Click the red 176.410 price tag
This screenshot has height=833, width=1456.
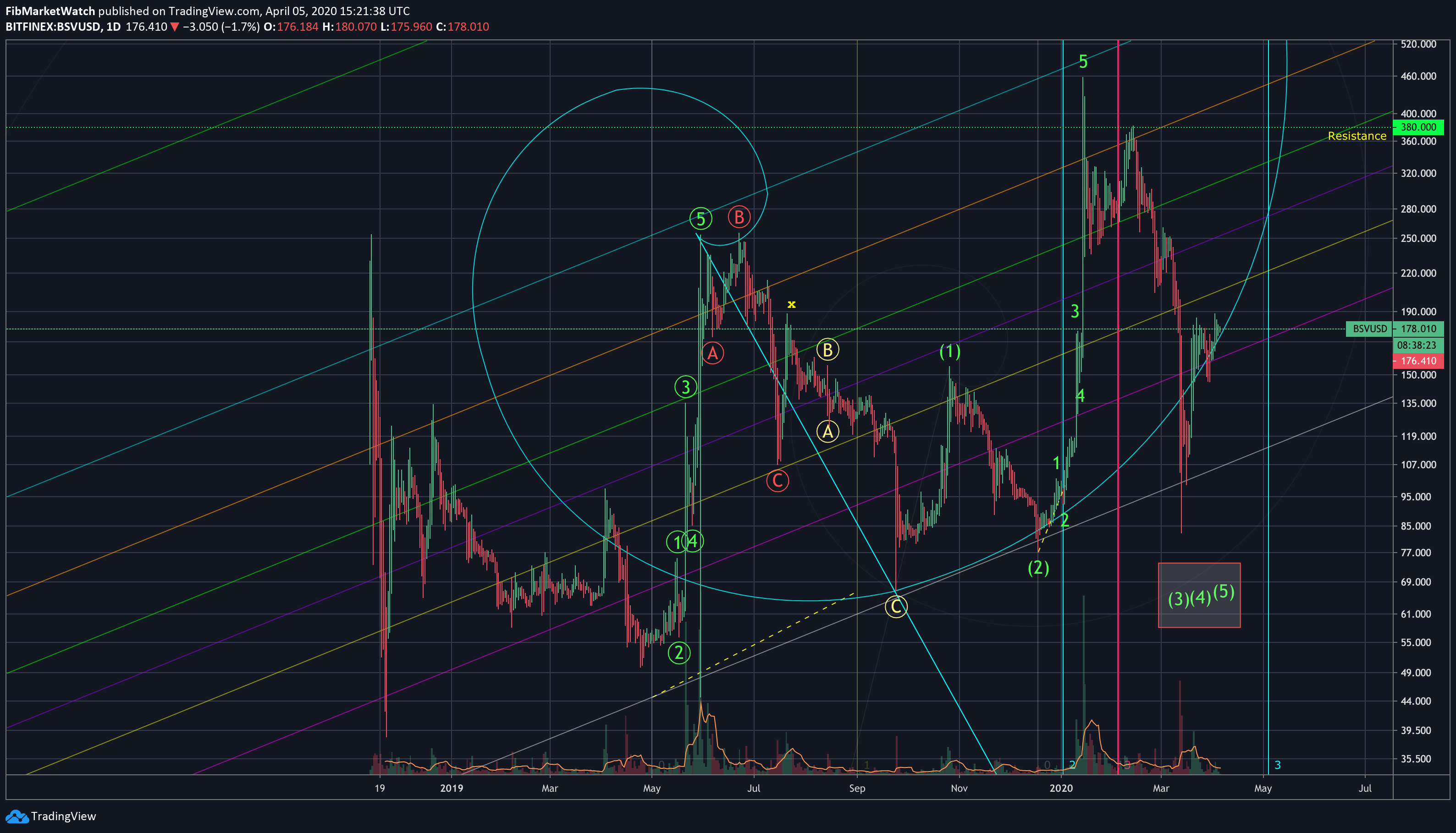click(x=1418, y=361)
